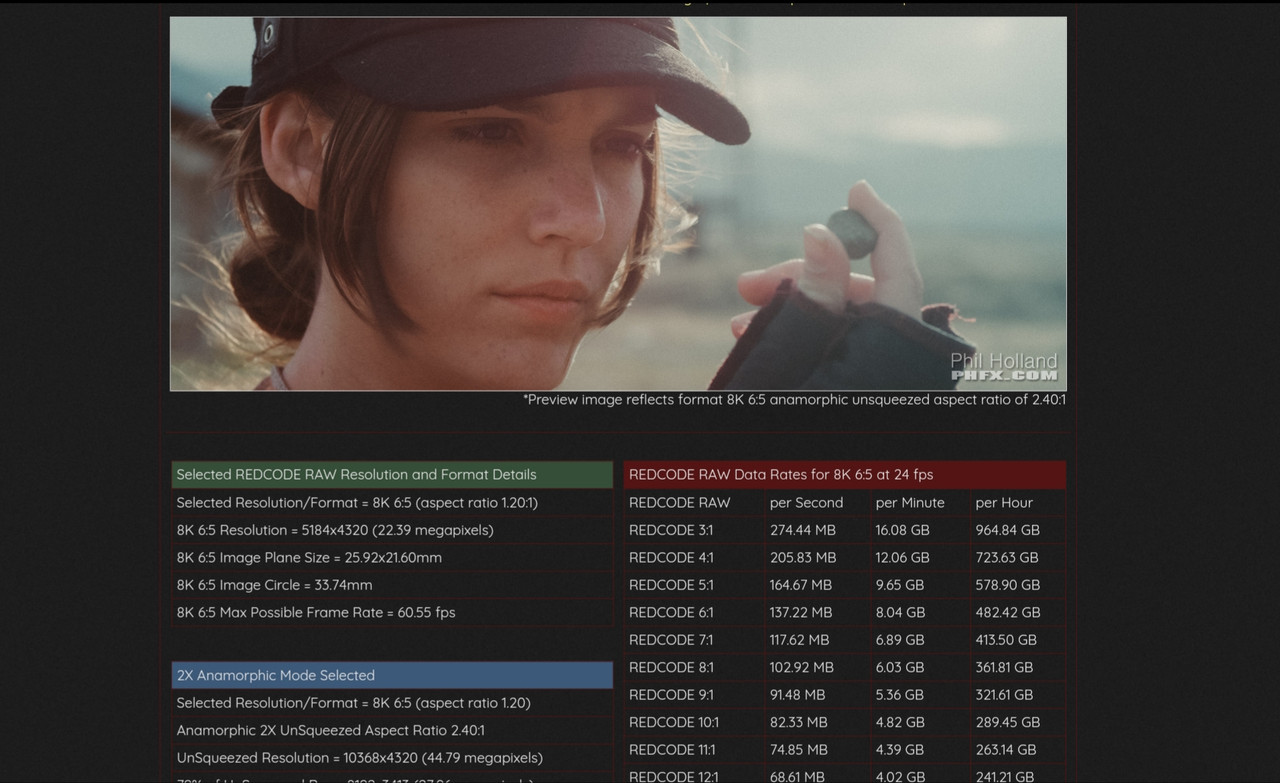Click the 'per Second' column heading

click(806, 503)
